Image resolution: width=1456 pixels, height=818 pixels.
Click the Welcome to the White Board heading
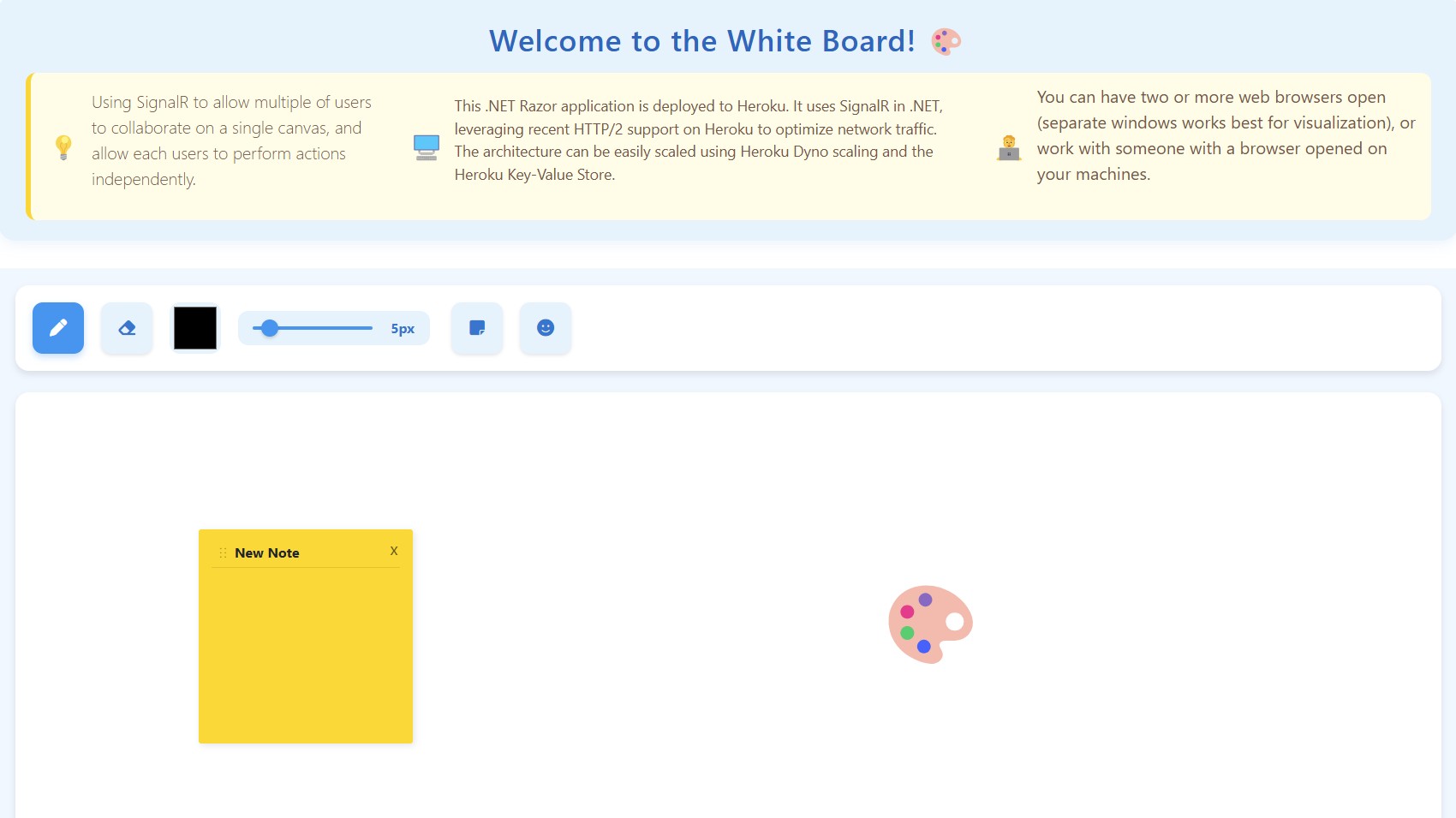[701, 40]
